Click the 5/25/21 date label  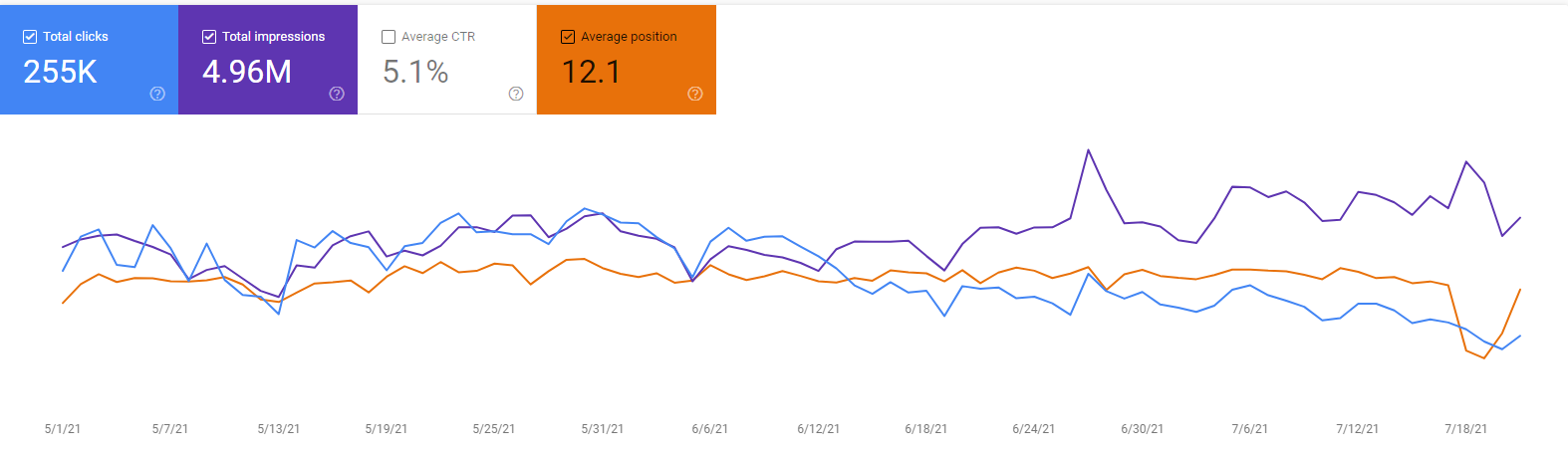coord(494,429)
